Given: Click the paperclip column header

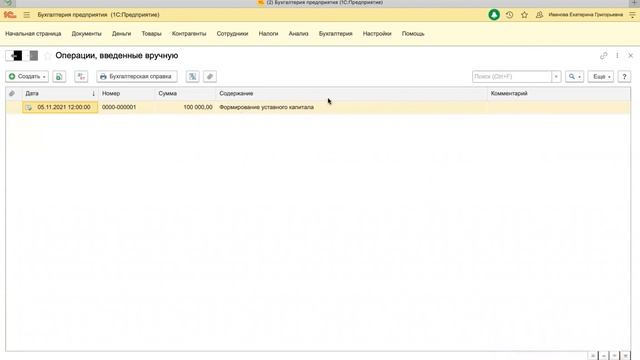Looking at the screenshot, I should [x=12, y=93].
